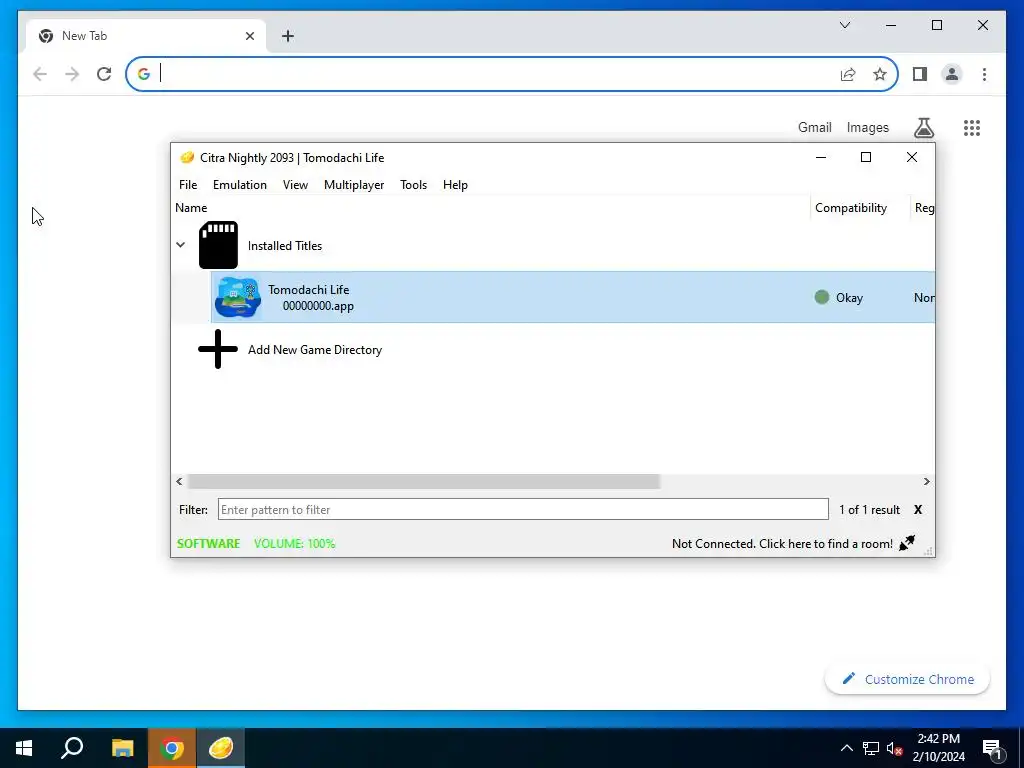Click the green Okay compatibility dot
The image size is (1024, 768).
[x=822, y=297]
